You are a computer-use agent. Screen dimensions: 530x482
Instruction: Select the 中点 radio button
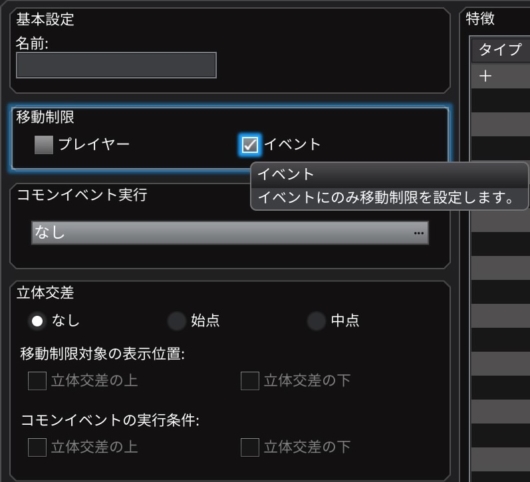coord(316,321)
